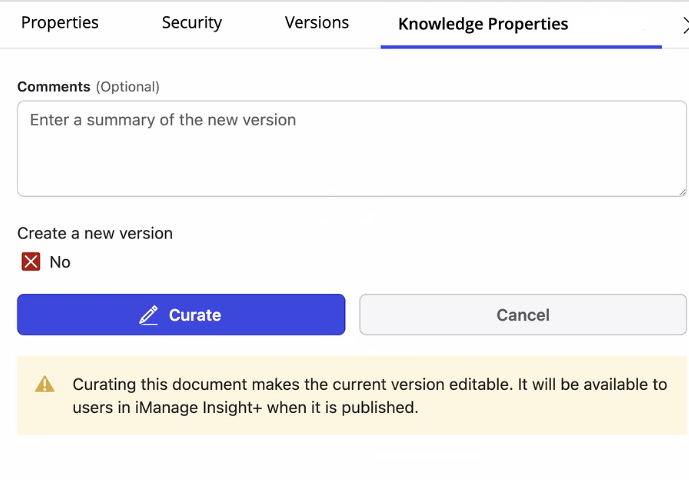Click the 'No' label next to the checkbox
The width and height of the screenshot is (689, 480).
(x=60, y=262)
